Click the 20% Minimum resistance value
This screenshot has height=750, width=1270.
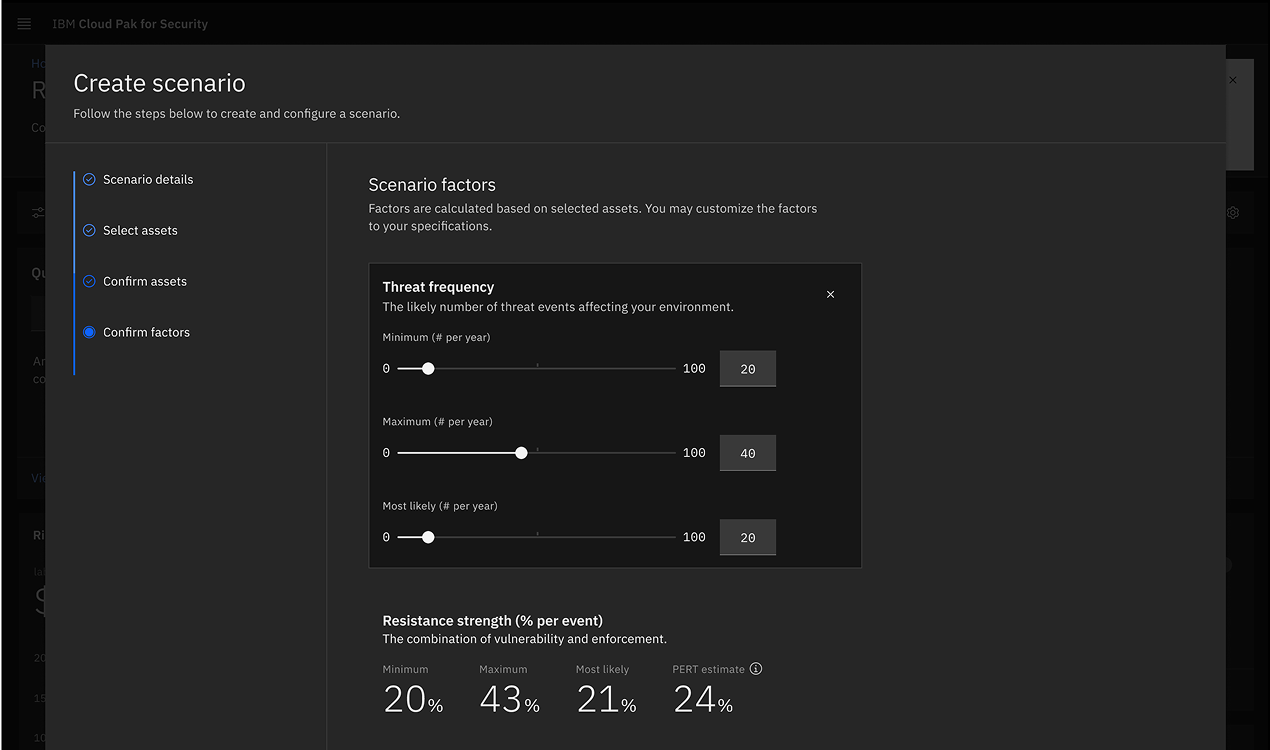[413, 699]
